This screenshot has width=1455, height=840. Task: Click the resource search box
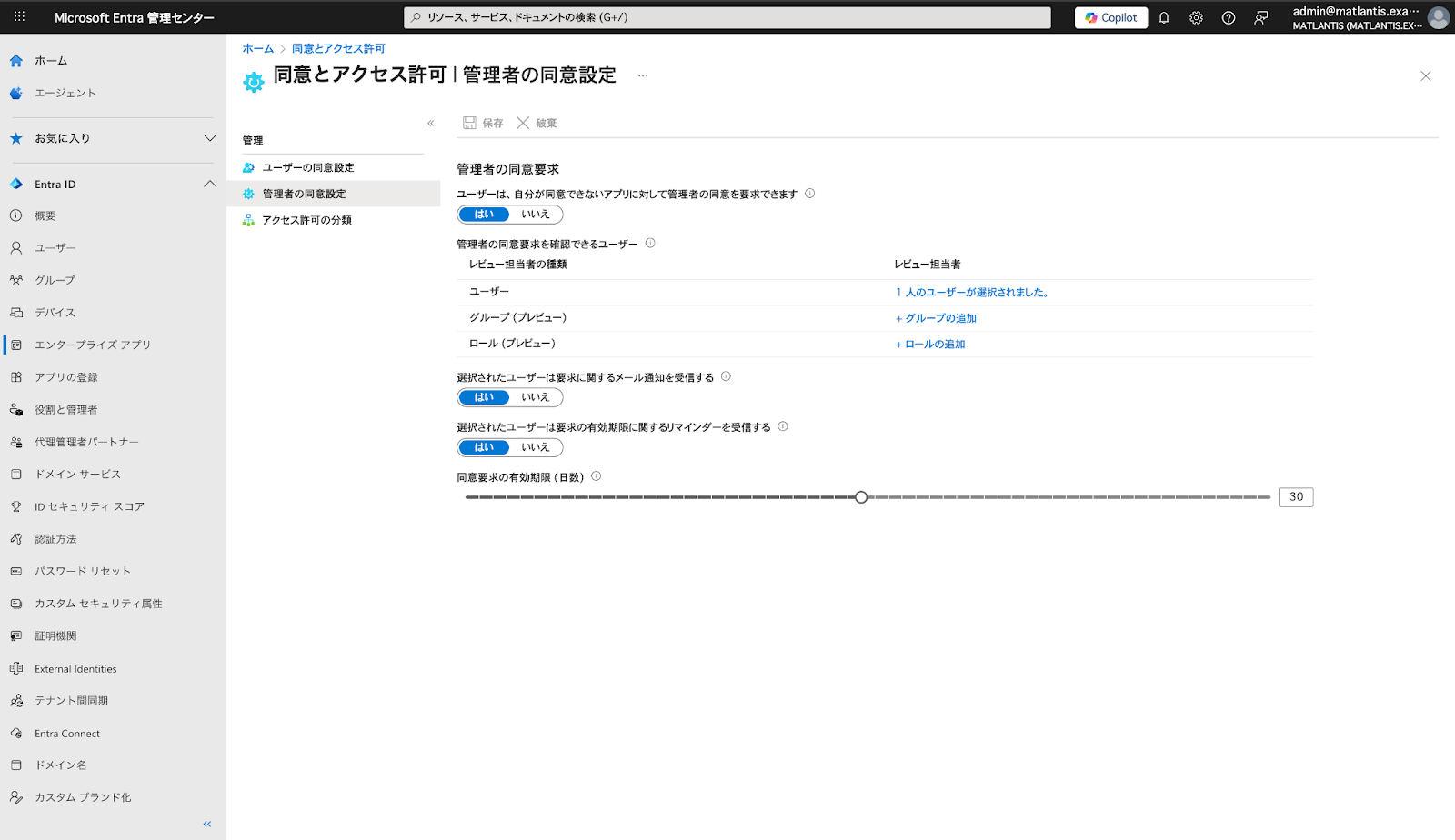tap(727, 17)
